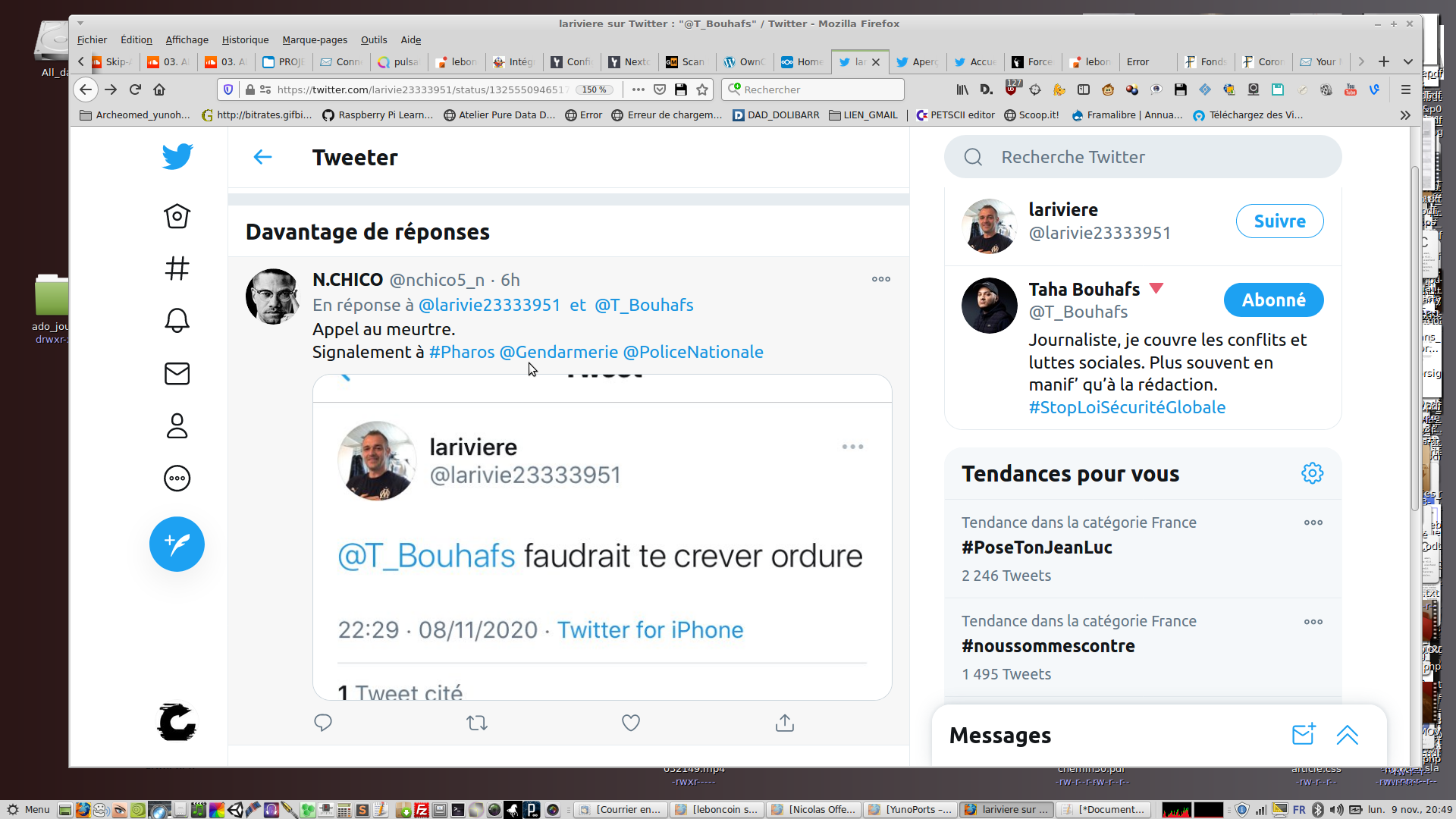1456x819 pixels.
Task: Open the Explore hashtag icon
Action: pyautogui.click(x=177, y=268)
